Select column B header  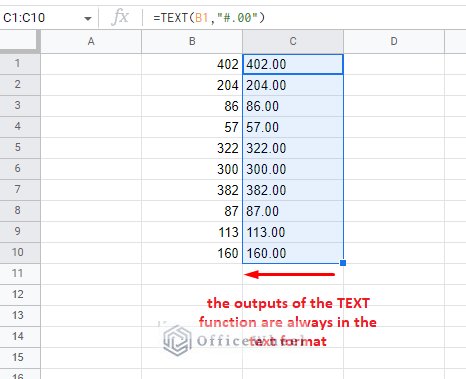(192, 41)
